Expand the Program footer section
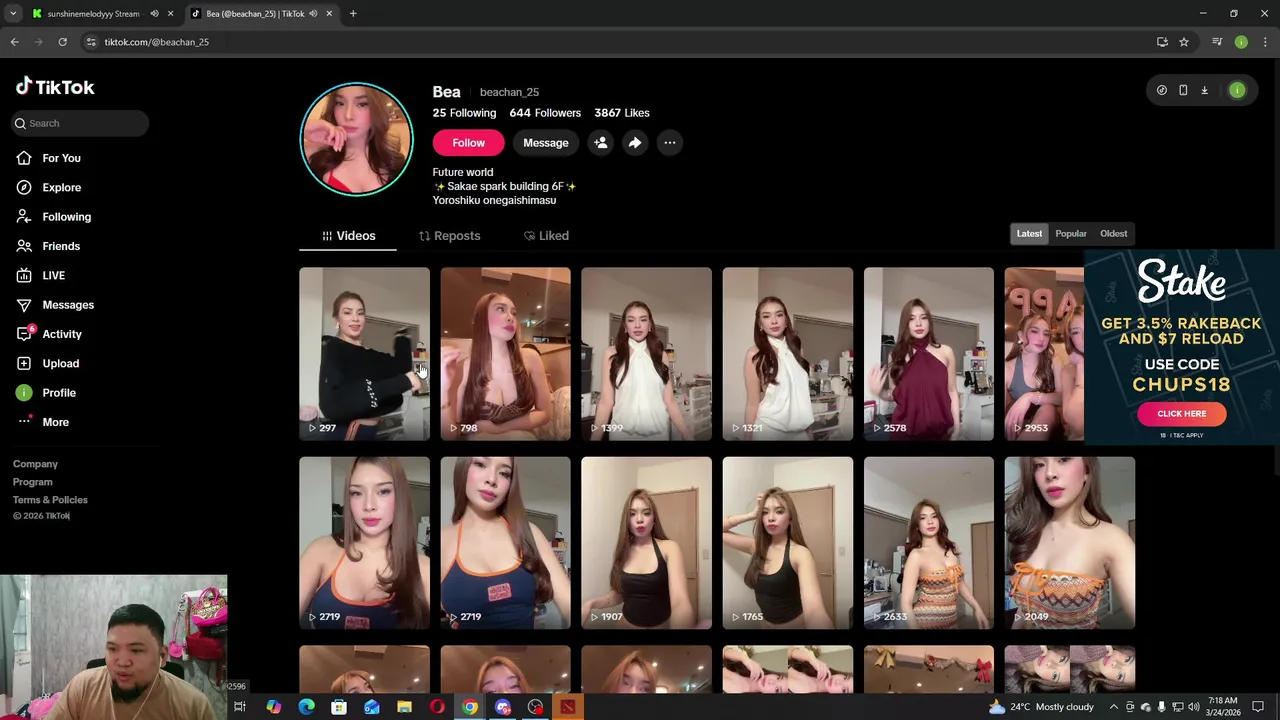This screenshot has width=1280, height=720. pyautogui.click(x=33, y=482)
